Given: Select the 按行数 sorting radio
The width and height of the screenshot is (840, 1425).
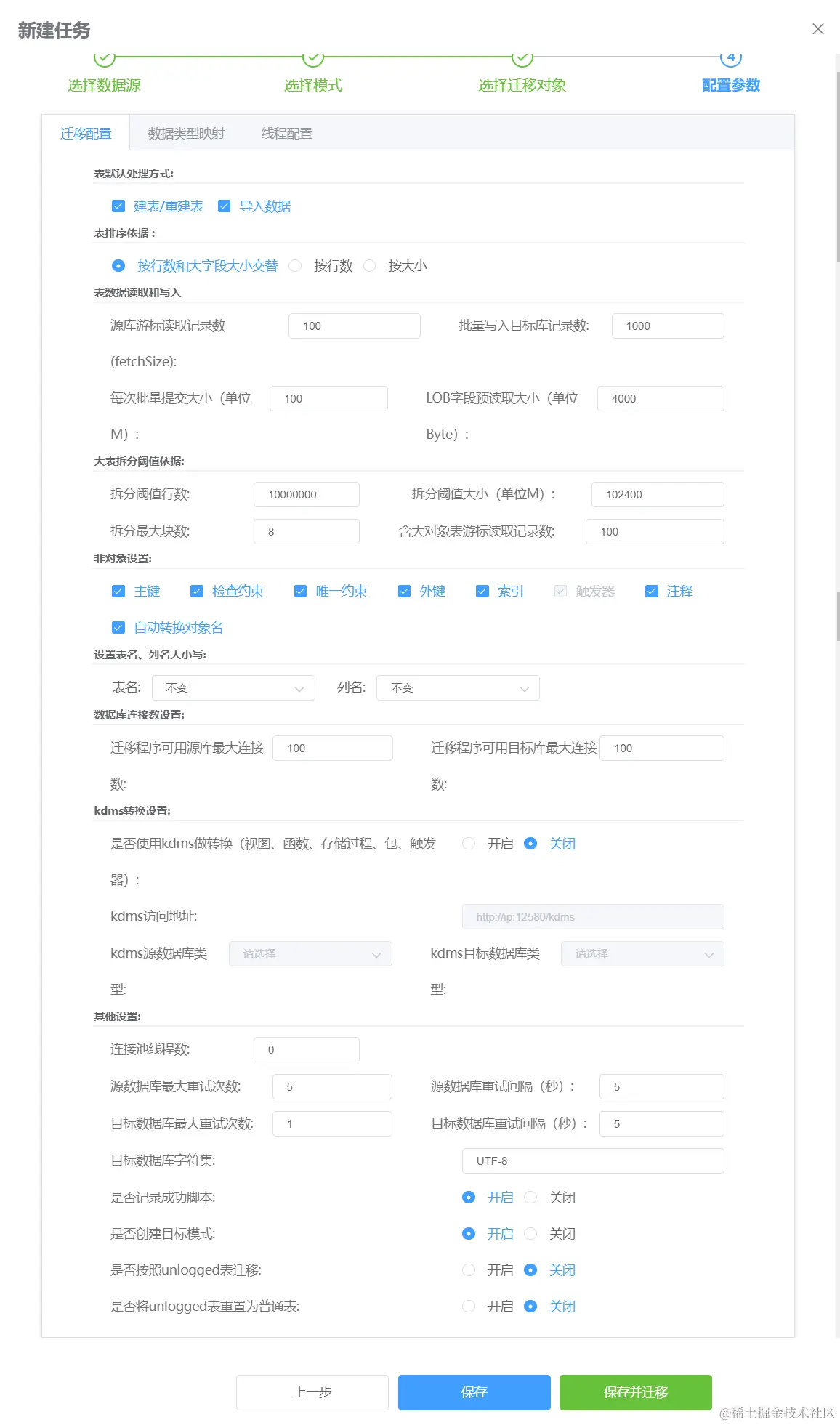Looking at the screenshot, I should tap(295, 266).
